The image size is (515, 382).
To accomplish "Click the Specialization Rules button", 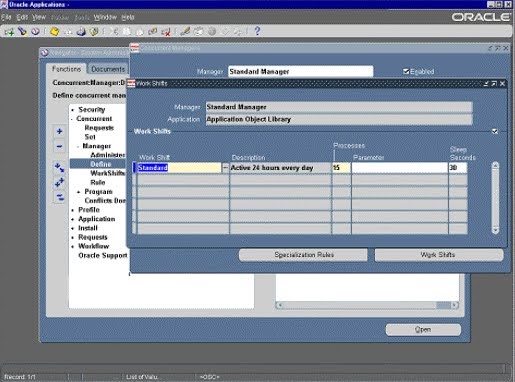I will pos(304,255).
